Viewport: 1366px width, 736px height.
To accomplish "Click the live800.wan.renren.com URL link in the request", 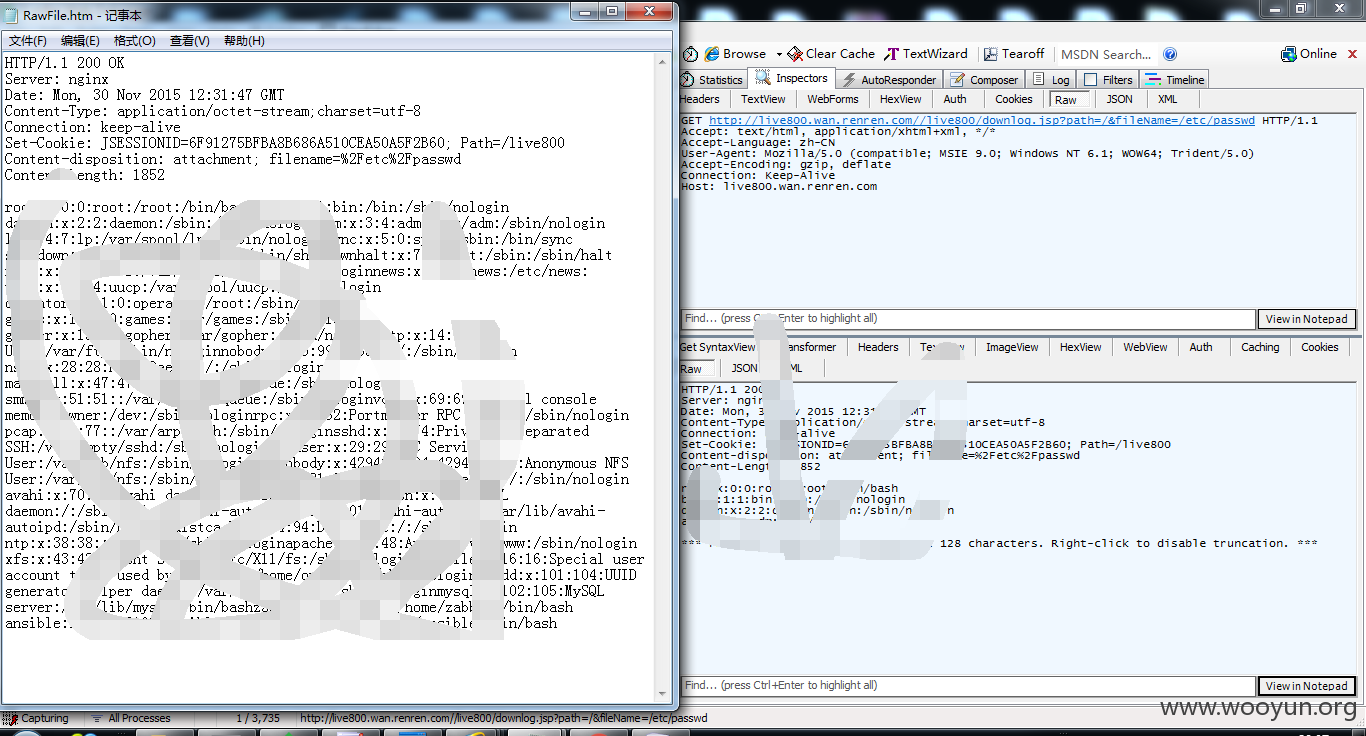I will pyautogui.click(x=982, y=121).
